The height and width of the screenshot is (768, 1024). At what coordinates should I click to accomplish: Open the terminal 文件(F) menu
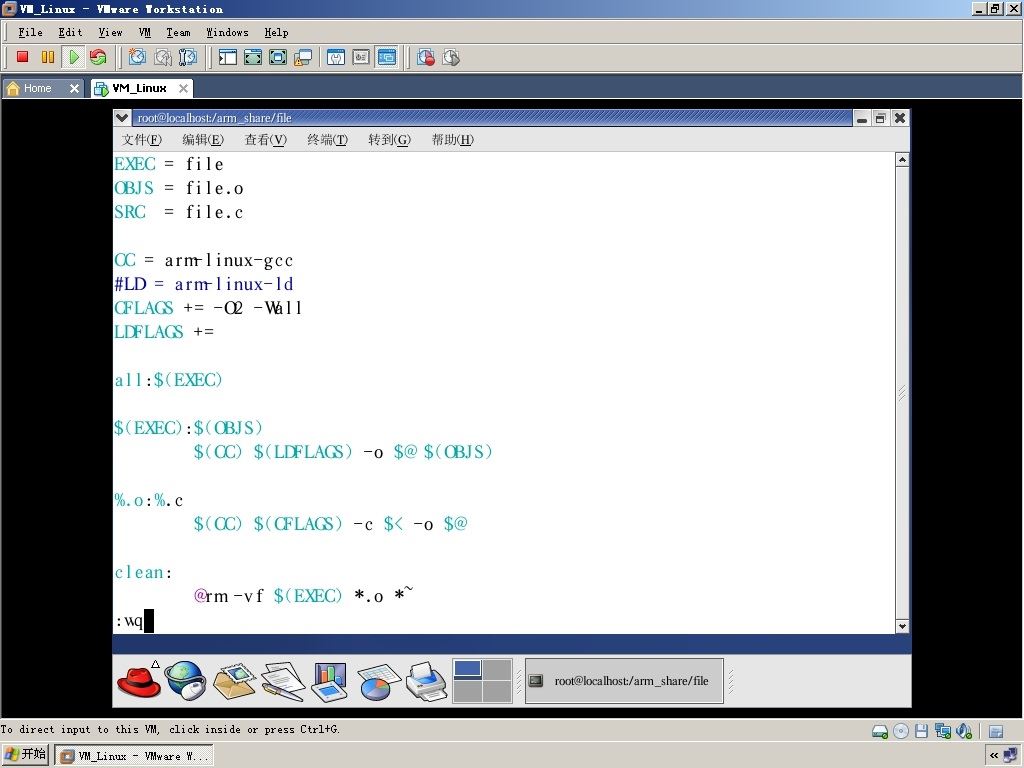pos(142,139)
